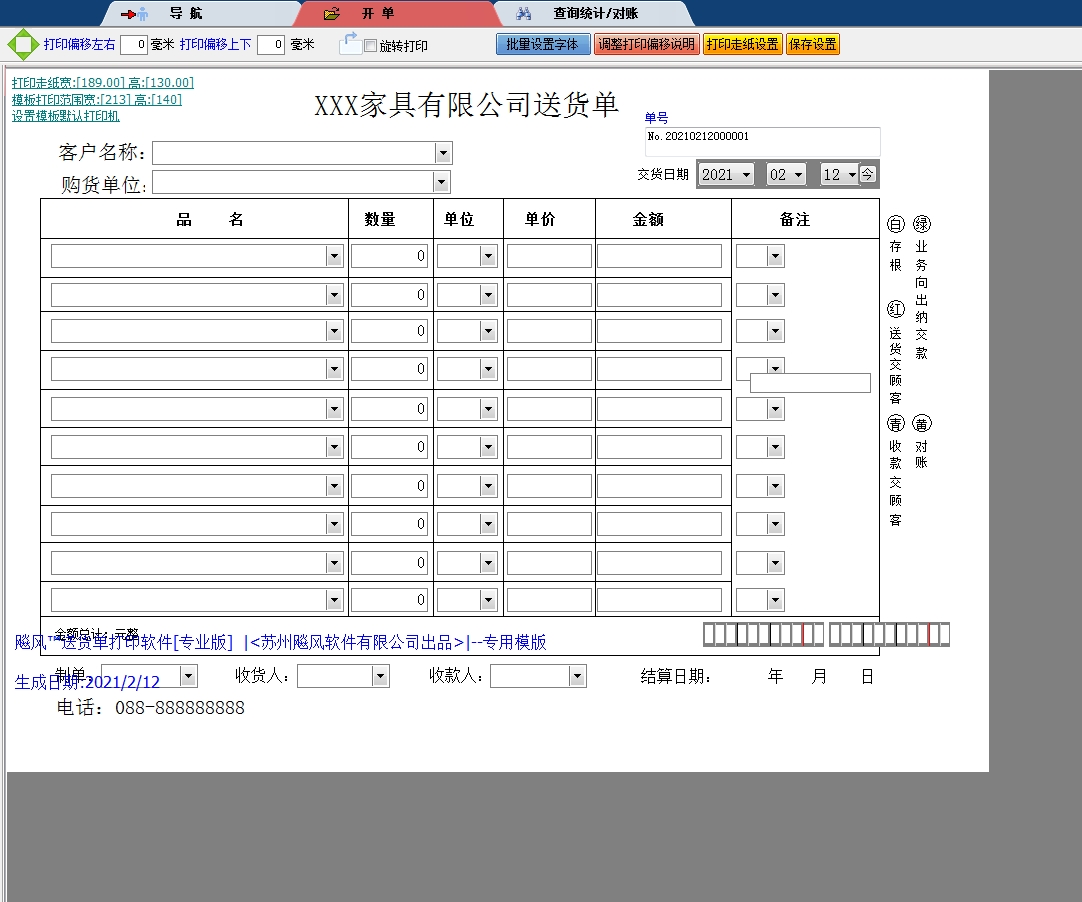Click the 单号 order number field
1082x902 pixels.
pyautogui.click(x=763, y=140)
